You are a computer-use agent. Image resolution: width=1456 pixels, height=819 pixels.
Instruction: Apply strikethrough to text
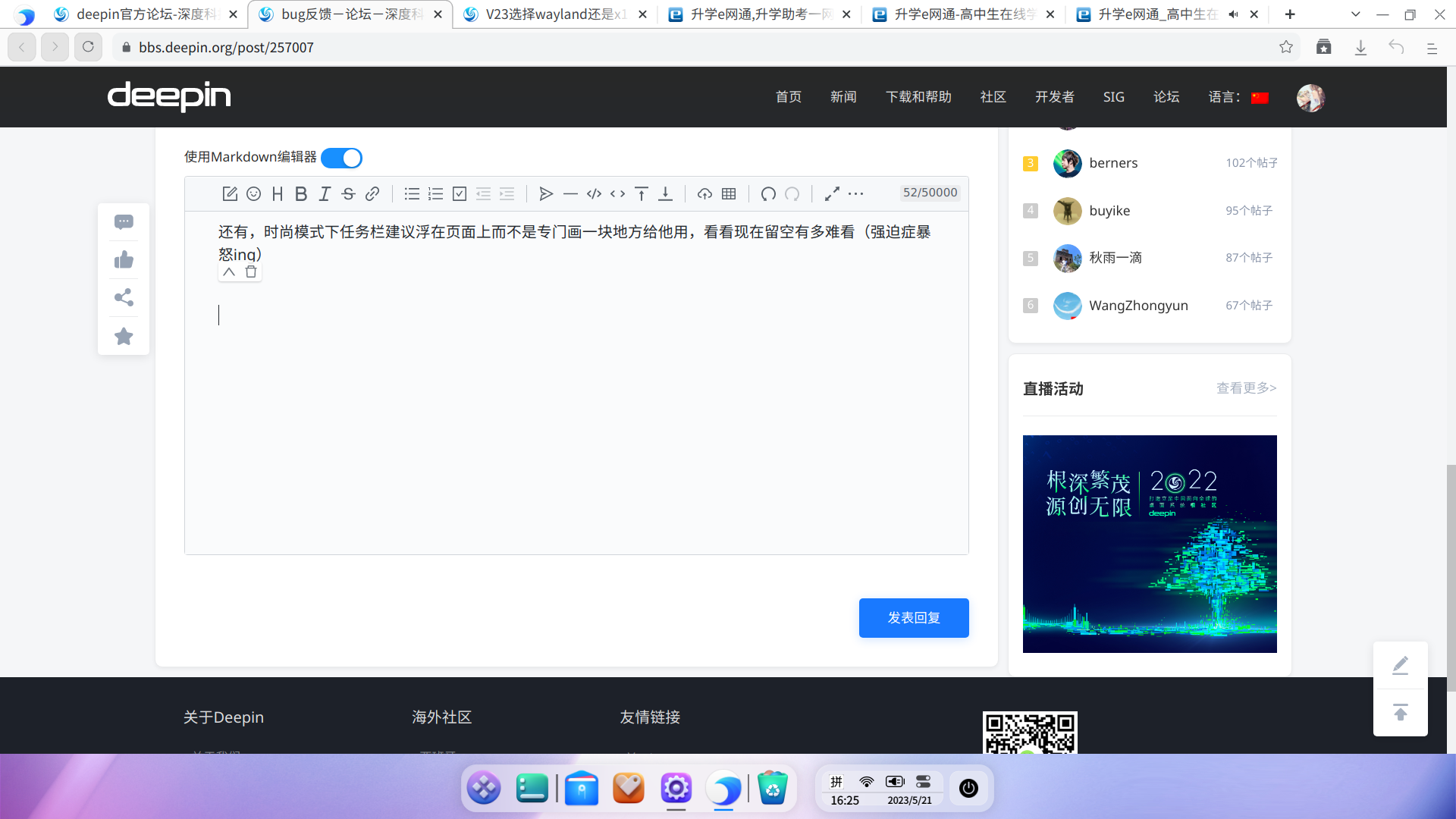click(x=348, y=193)
